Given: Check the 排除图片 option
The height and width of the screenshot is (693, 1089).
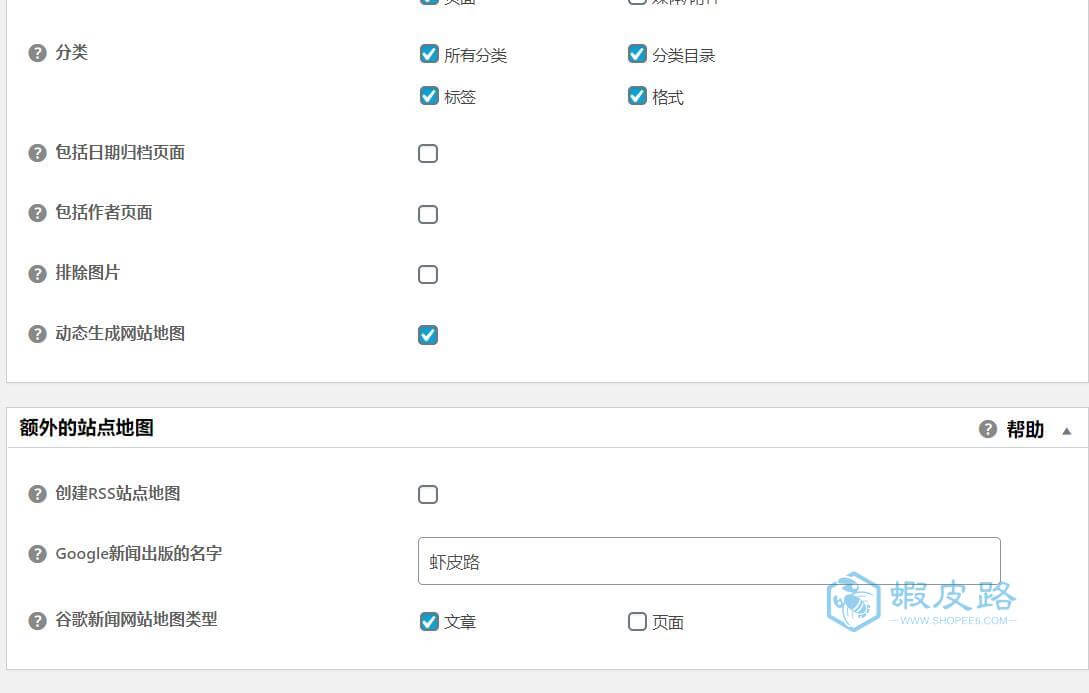Looking at the screenshot, I should 428,274.
